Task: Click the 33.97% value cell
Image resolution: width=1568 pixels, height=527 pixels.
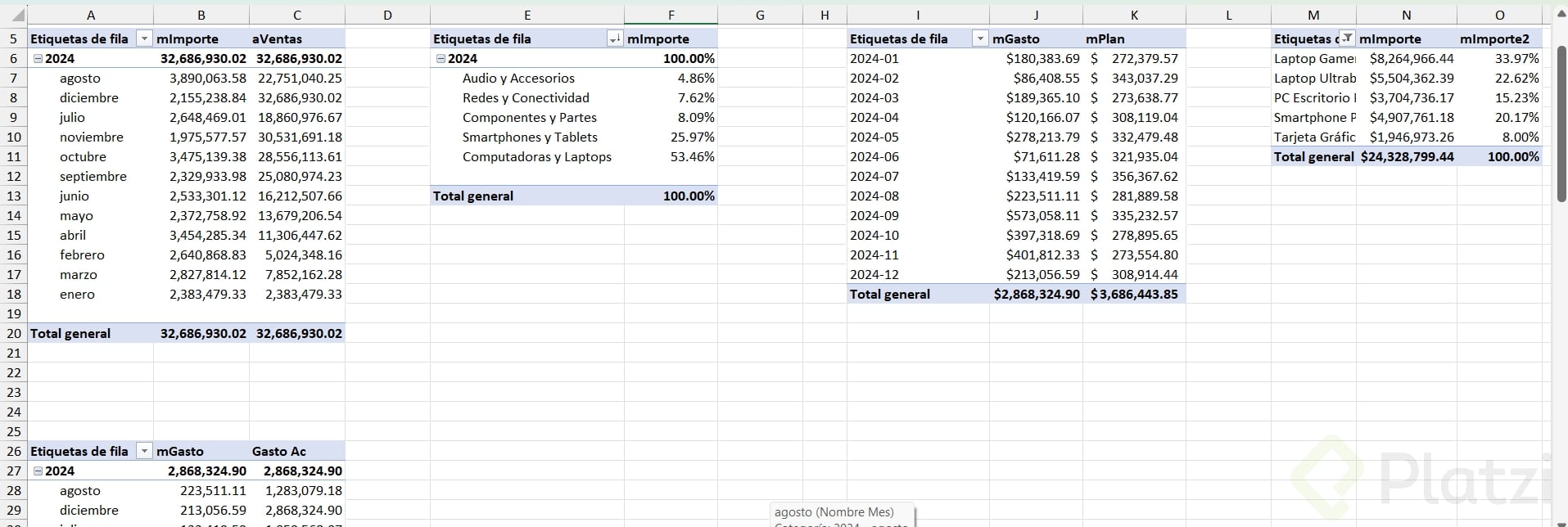Action: pos(1499,58)
